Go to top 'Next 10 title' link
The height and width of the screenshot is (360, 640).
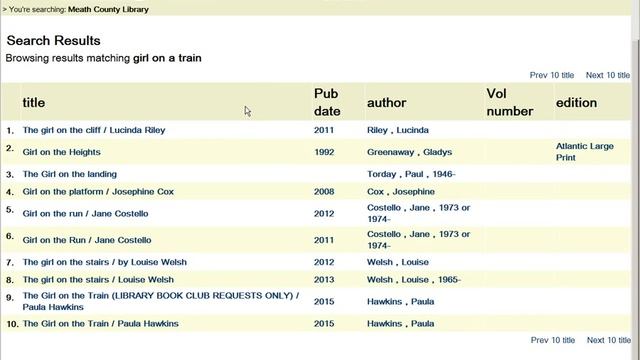tap(608, 76)
